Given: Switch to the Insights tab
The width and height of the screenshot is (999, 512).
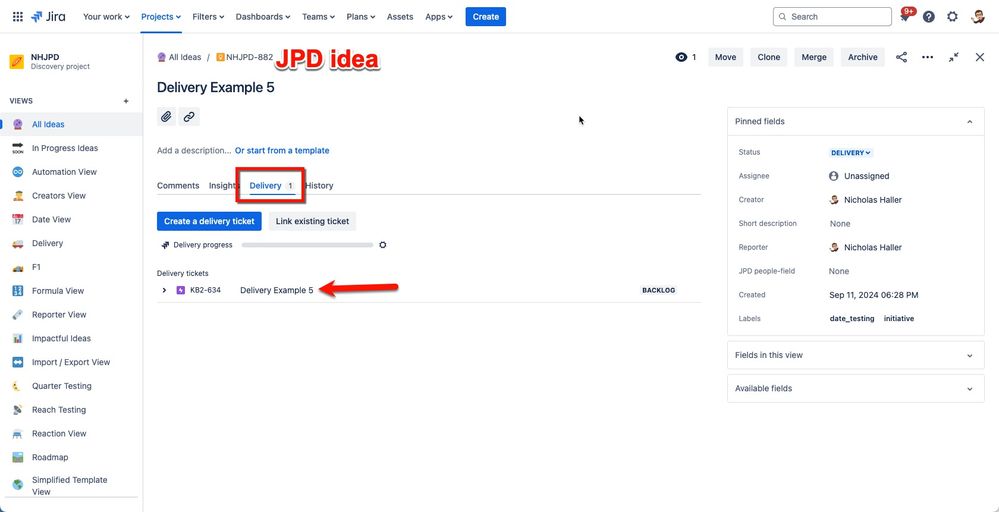Looking at the screenshot, I should (222, 185).
